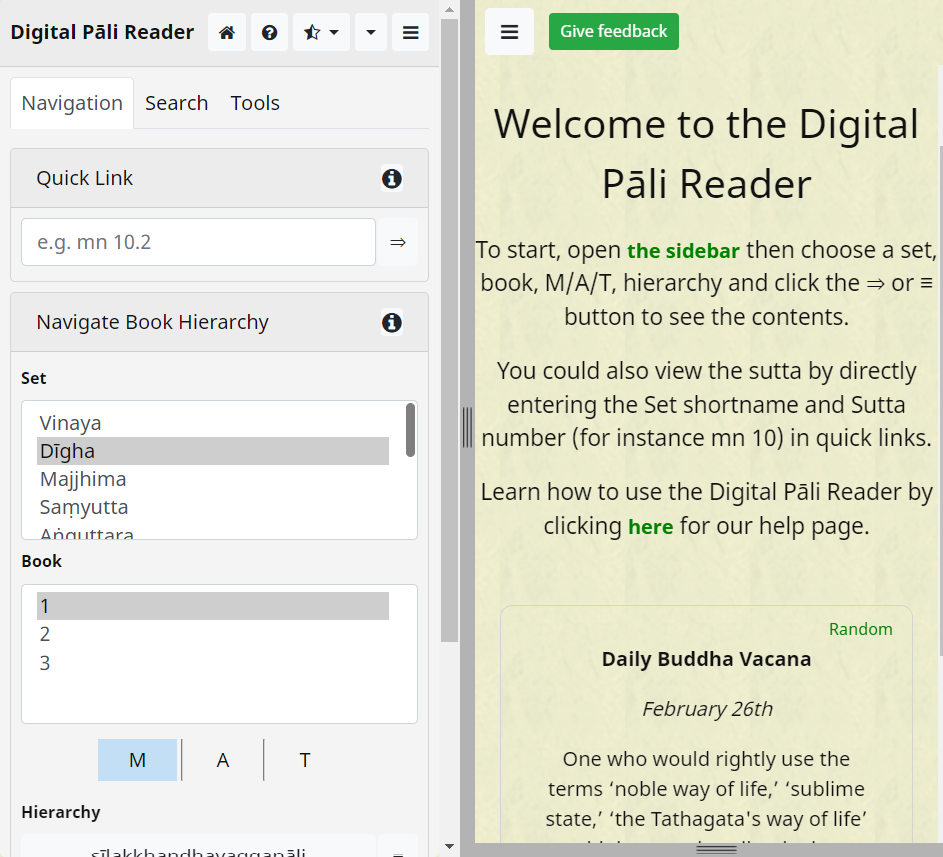The width and height of the screenshot is (943, 857).
Task: Click the Random link in Daily Buddha Vacana
Action: 861,629
